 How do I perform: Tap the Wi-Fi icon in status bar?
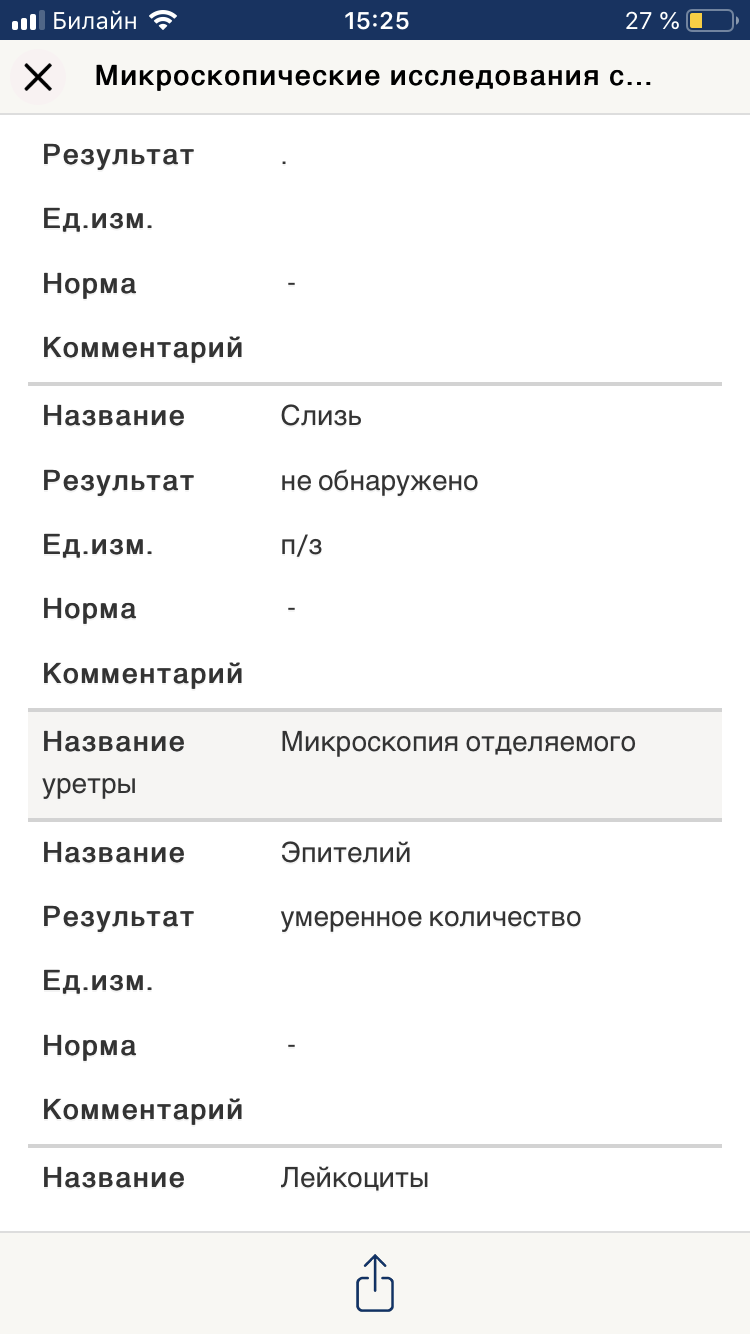(160, 20)
